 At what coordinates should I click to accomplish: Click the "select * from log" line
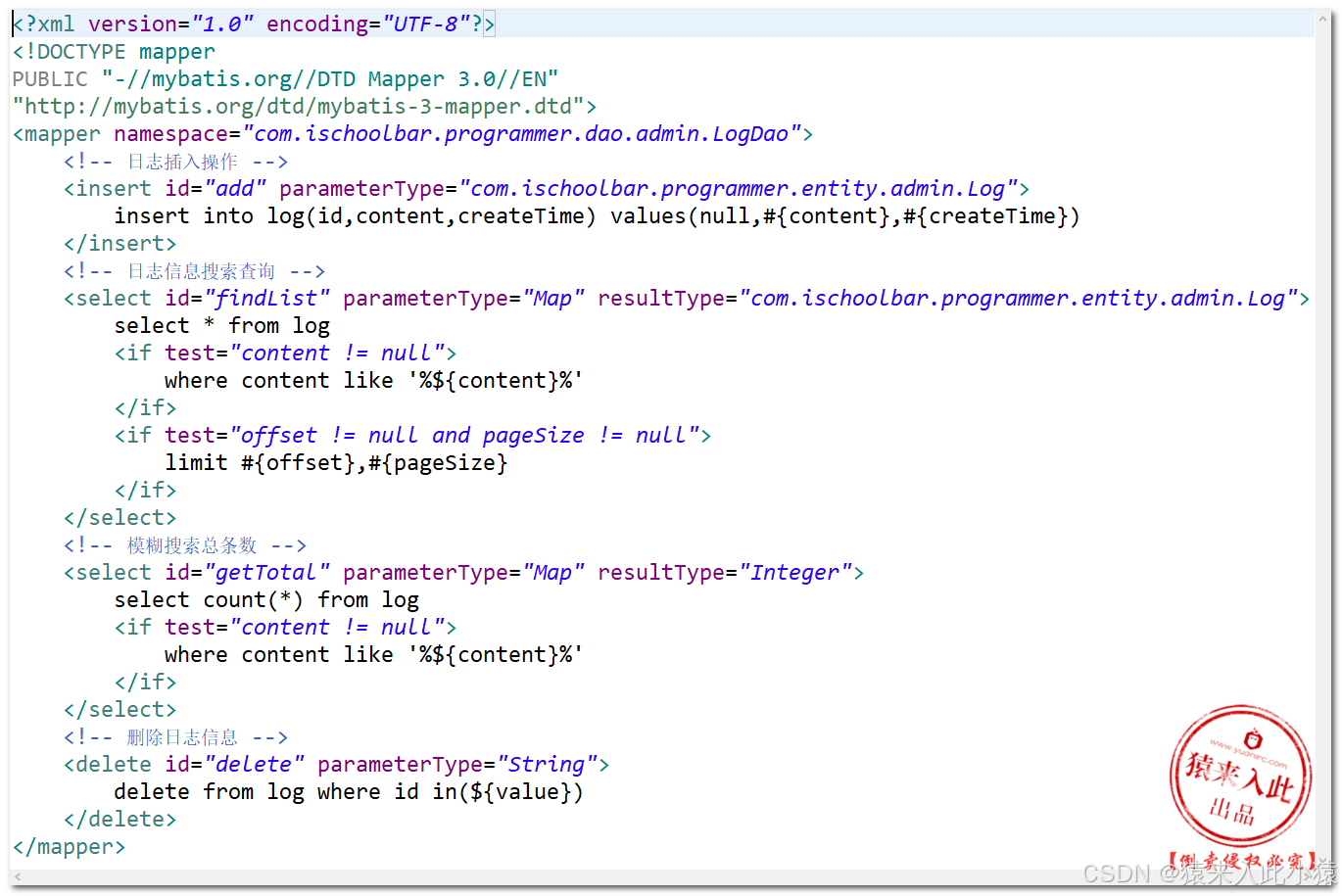[x=222, y=325]
